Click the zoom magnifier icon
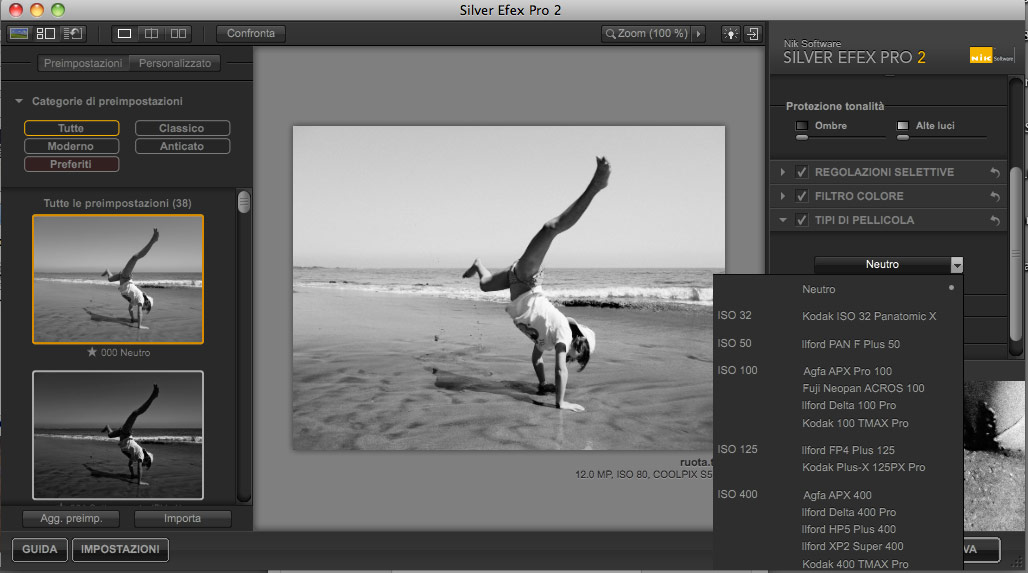The image size is (1028, 573). click(610, 33)
